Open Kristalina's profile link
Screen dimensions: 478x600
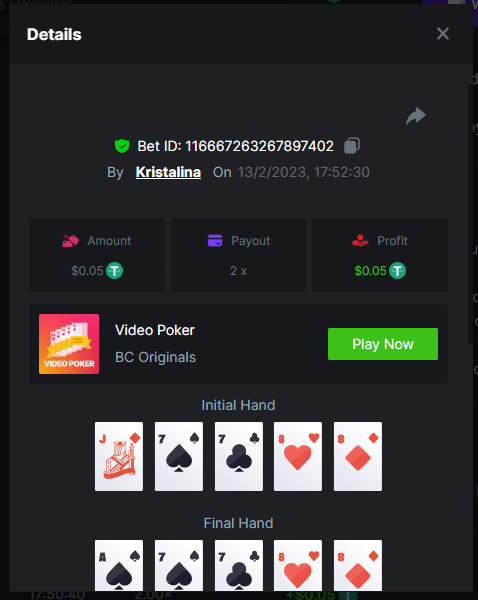point(168,172)
